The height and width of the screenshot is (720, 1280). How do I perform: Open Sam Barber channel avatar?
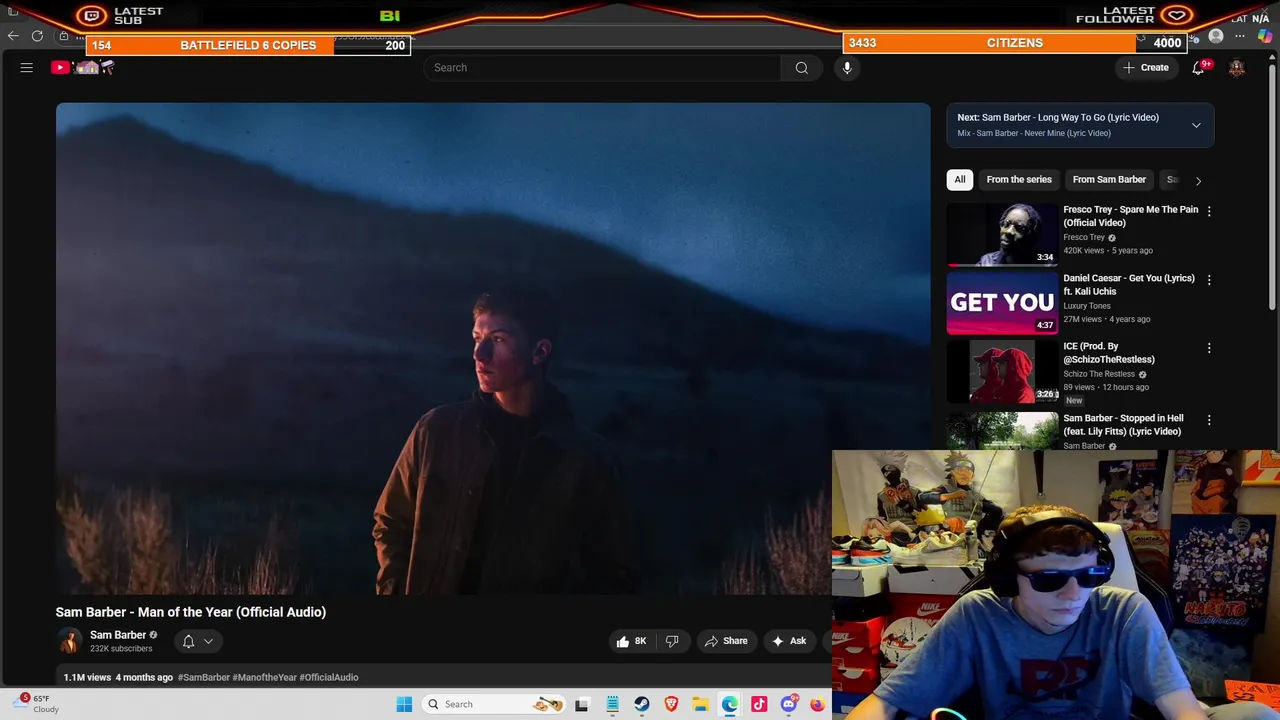tap(69, 641)
